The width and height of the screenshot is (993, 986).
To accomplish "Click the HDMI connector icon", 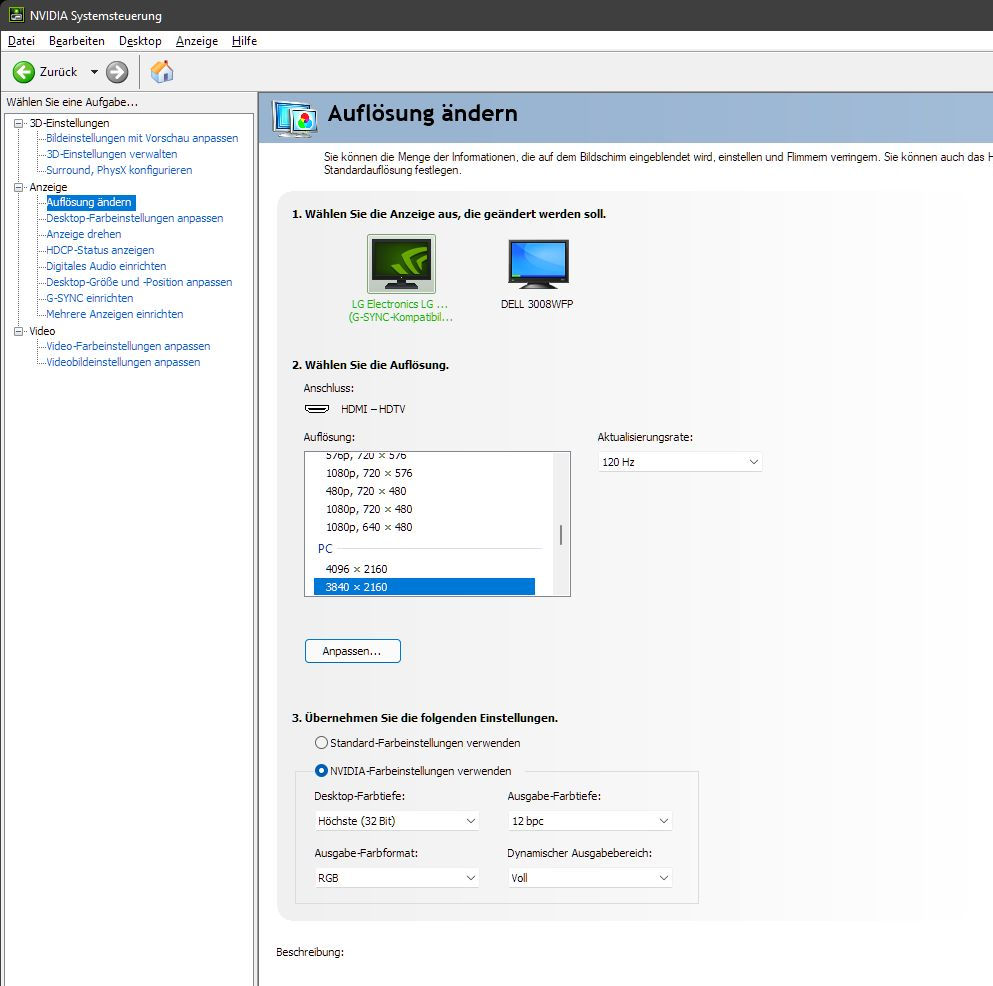I will click(317, 409).
